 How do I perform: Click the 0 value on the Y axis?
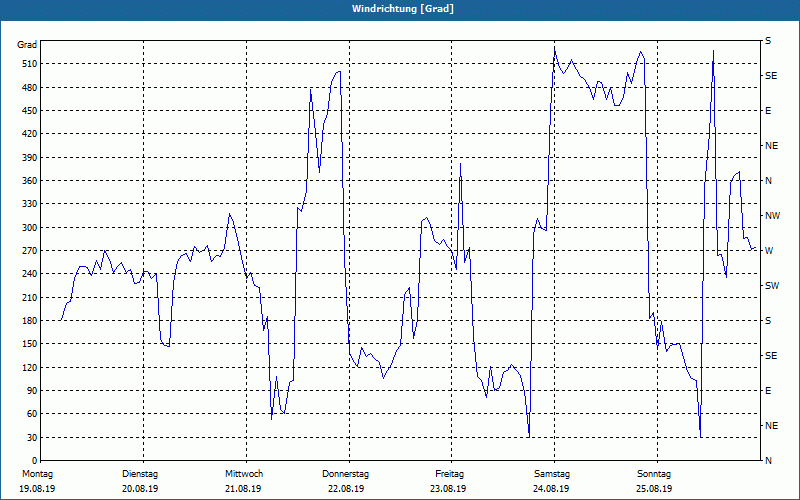[35, 461]
